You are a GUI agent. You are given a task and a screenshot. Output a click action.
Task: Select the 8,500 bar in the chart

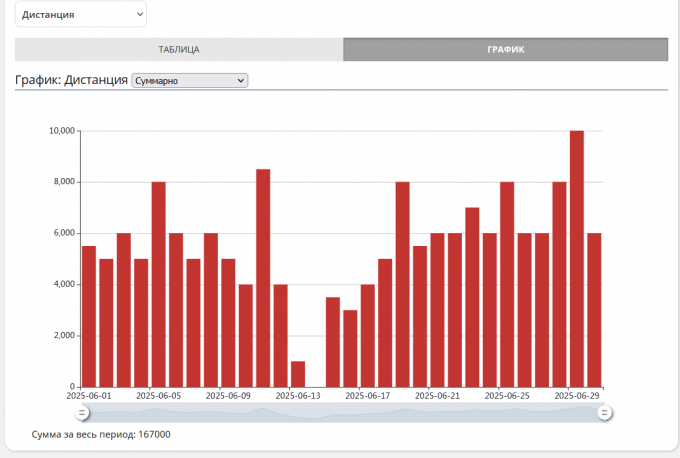263,278
